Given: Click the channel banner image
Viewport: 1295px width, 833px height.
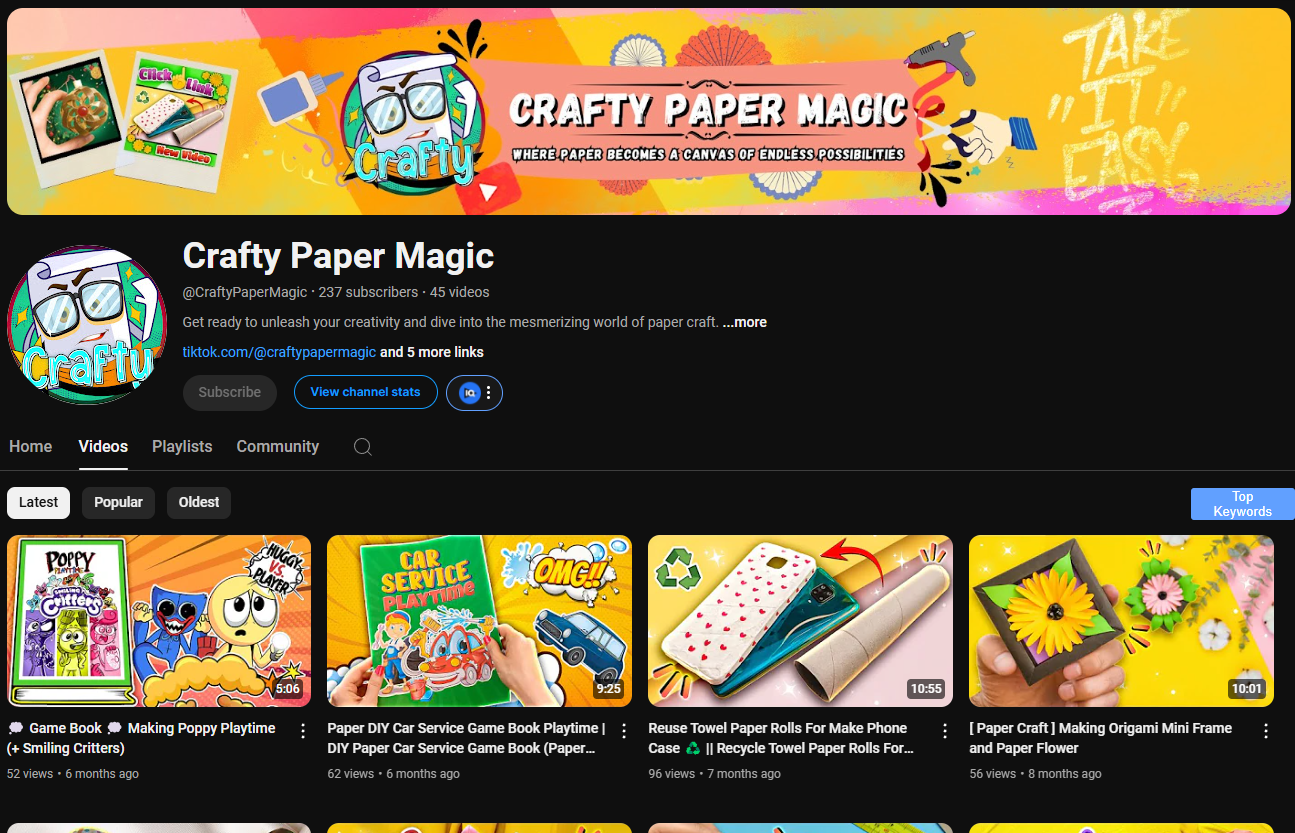Looking at the screenshot, I should point(648,112).
